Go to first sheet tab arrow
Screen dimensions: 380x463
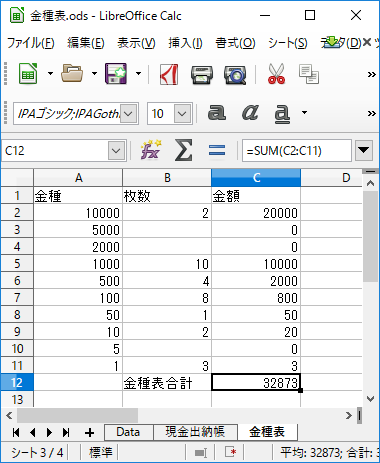[16, 433]
